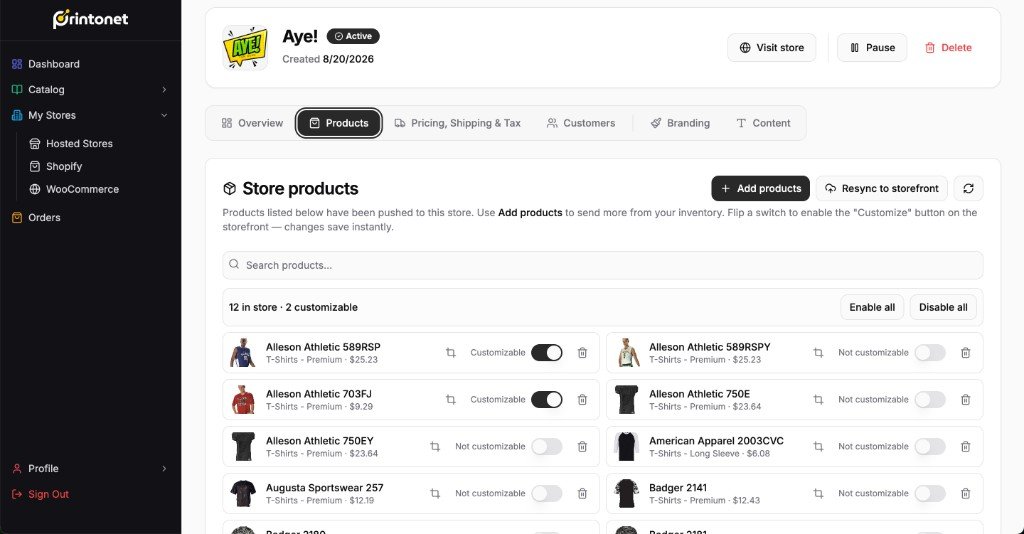Viewport: 1024px width, 534px height.
Task: Delete the Aye! store
Action: (948, 48)
